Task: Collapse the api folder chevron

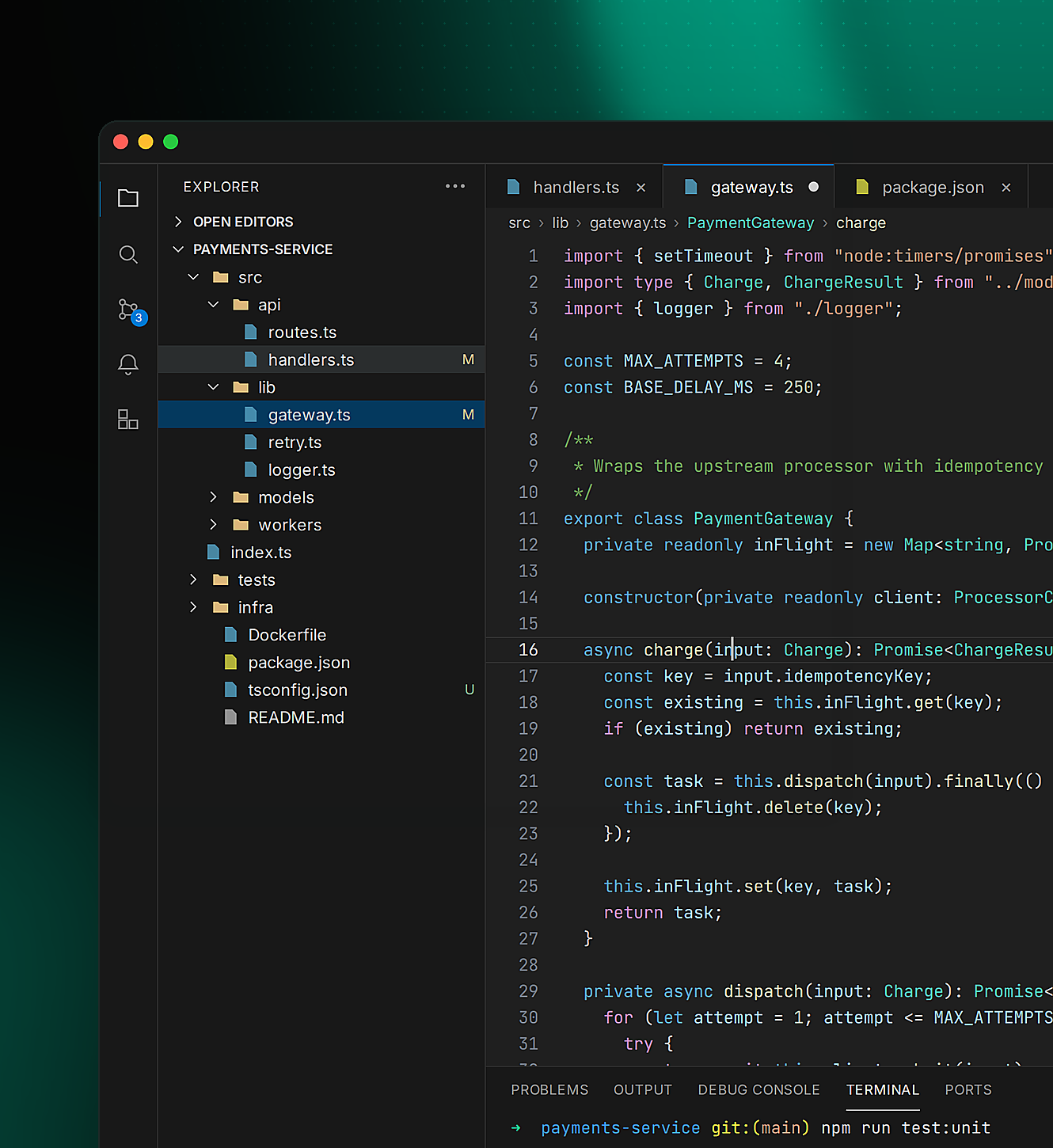Action: [x=213, y=304]
